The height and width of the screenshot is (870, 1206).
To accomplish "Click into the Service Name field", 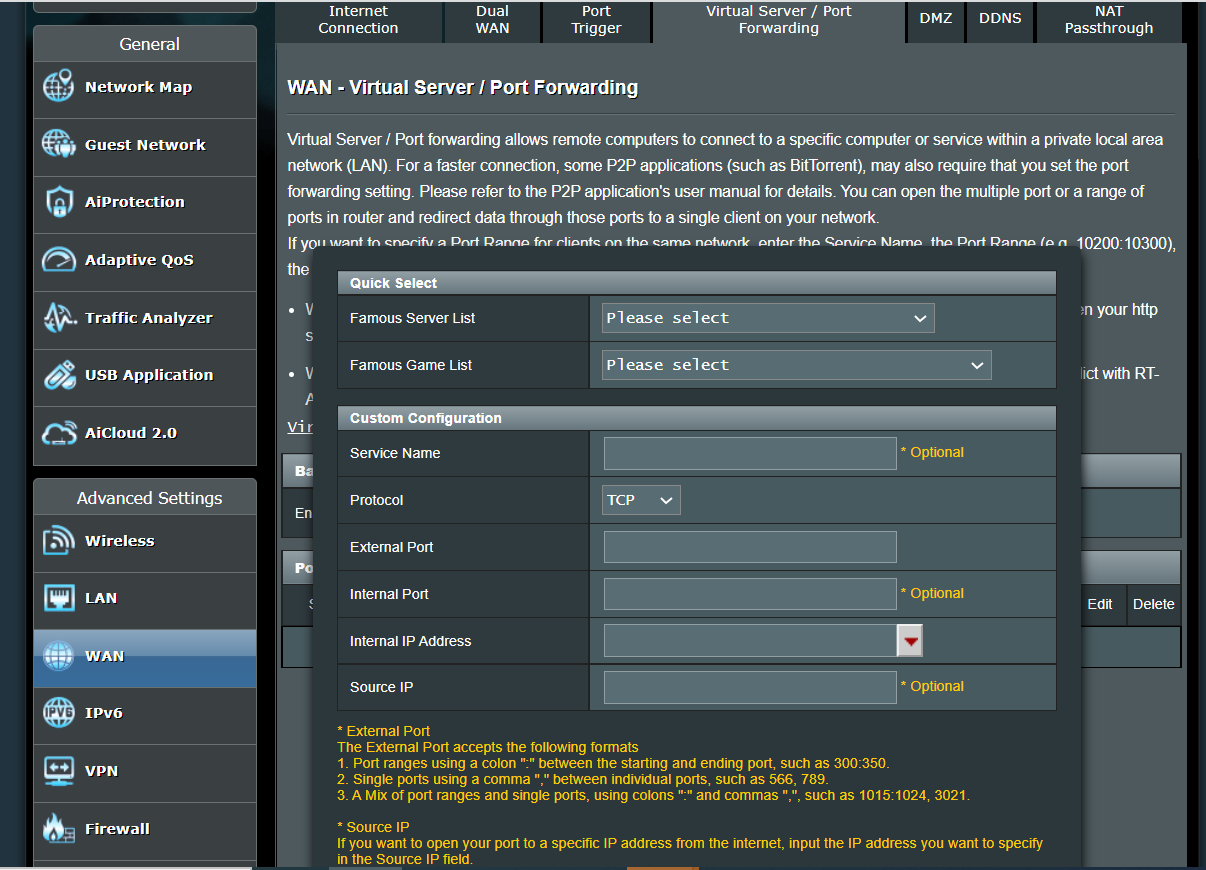I will (x=750, y=453).
